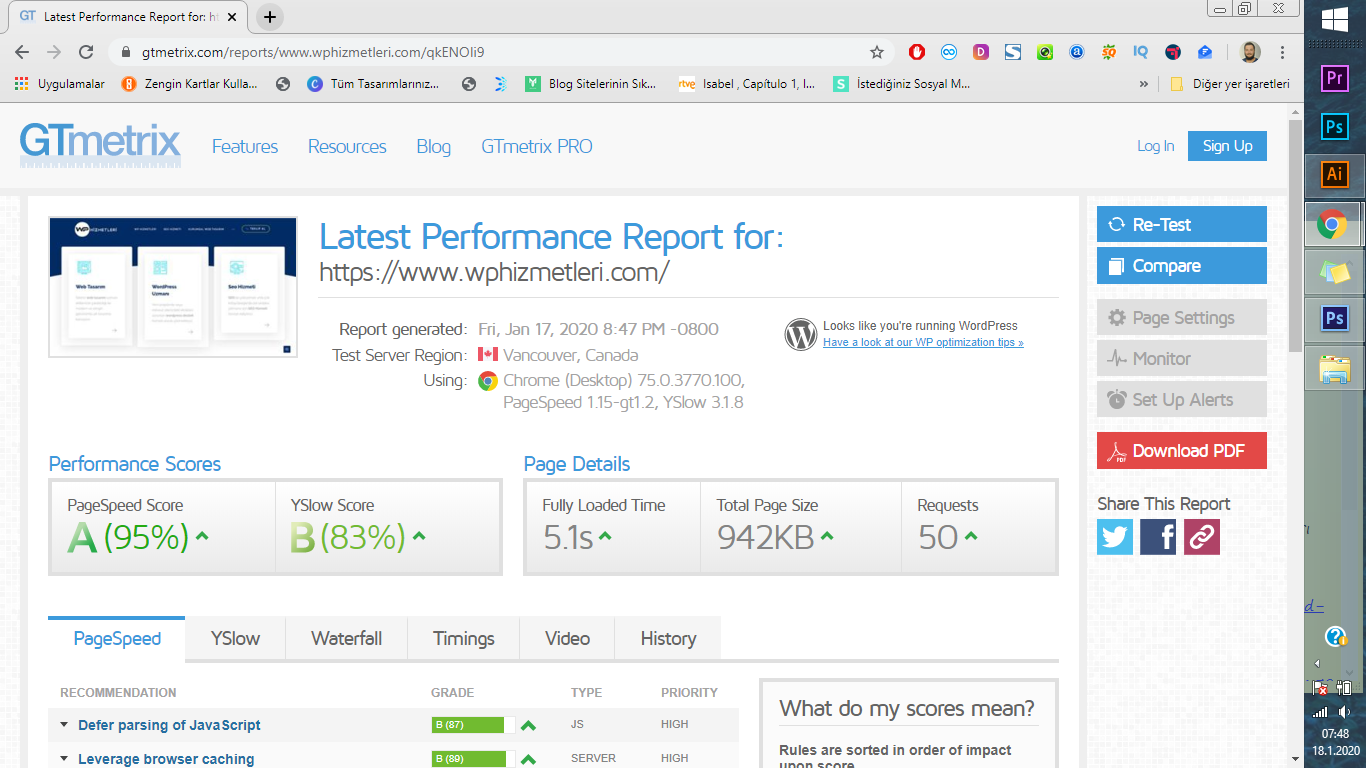Open GTmetrix PRO page
This screenshot has height=768, width=1366.
[537, 147]
